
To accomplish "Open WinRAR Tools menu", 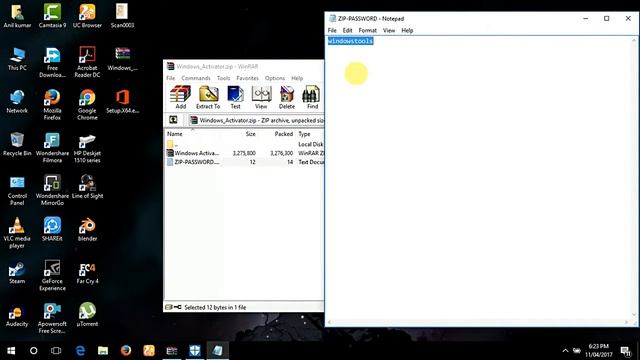I will coord(223,78).
